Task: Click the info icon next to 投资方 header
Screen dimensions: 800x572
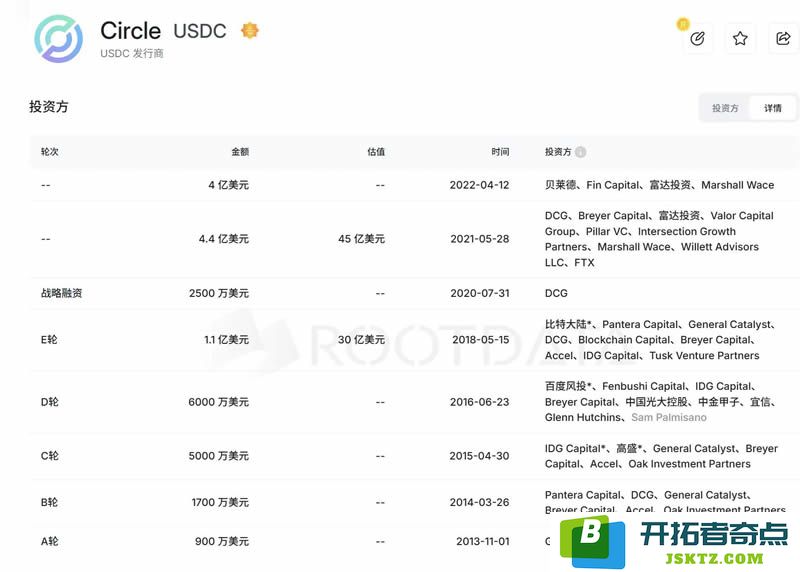Action: (x=580, y=152)
